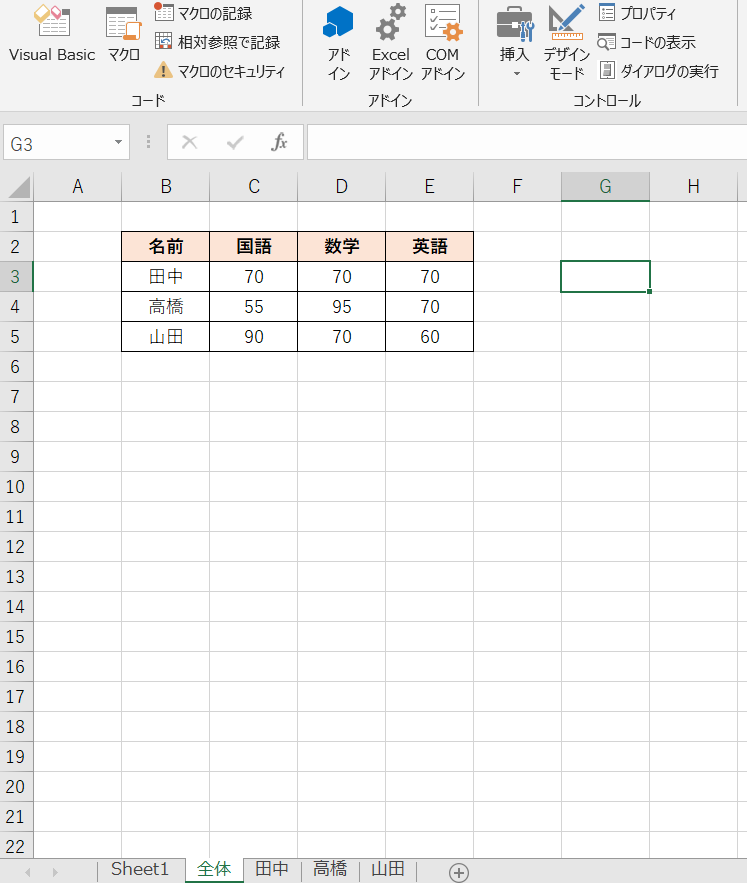747x883 pixels.
Task: Select column G header
Action: click(x=605, y=186)
